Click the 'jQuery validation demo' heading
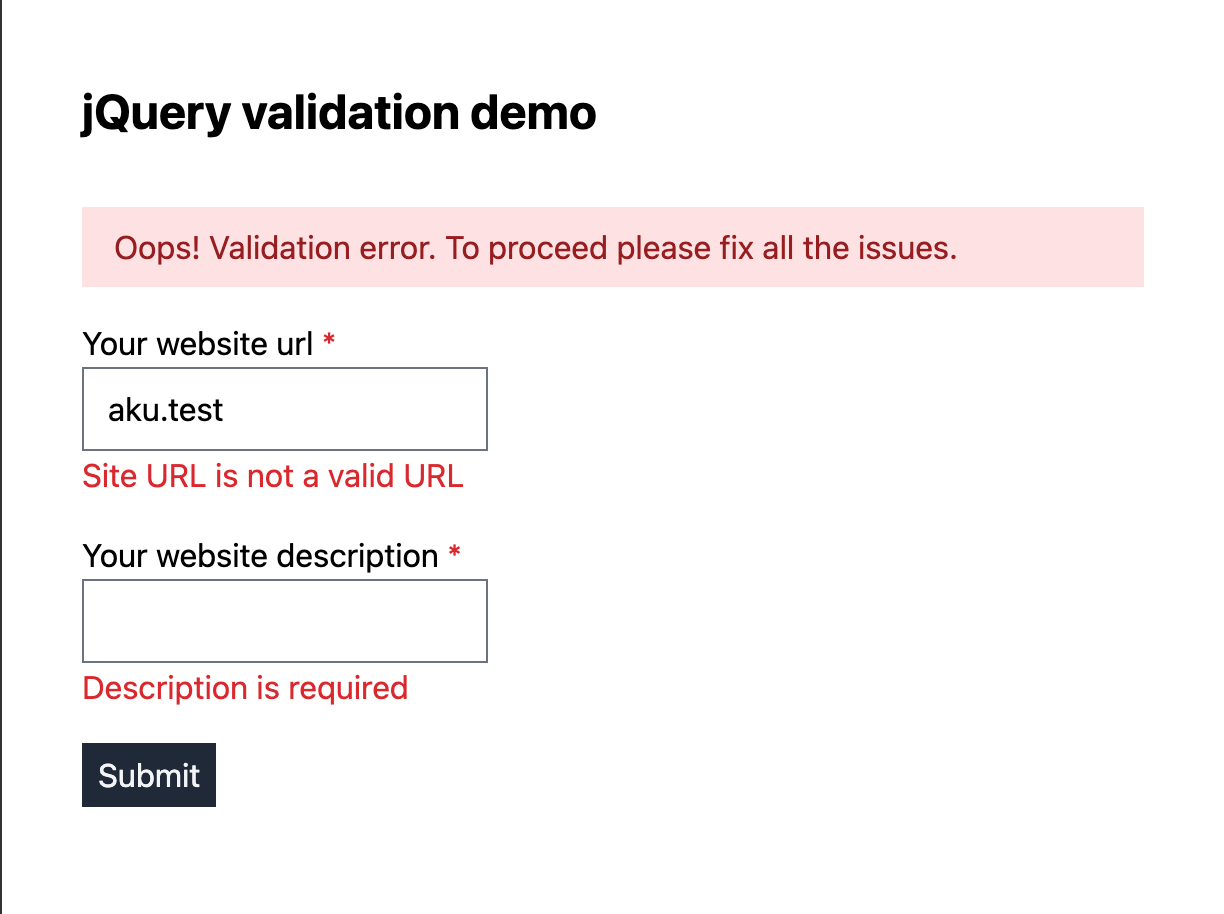The height and width of the screenshot is (914, 1224). [x=338, y=112]
